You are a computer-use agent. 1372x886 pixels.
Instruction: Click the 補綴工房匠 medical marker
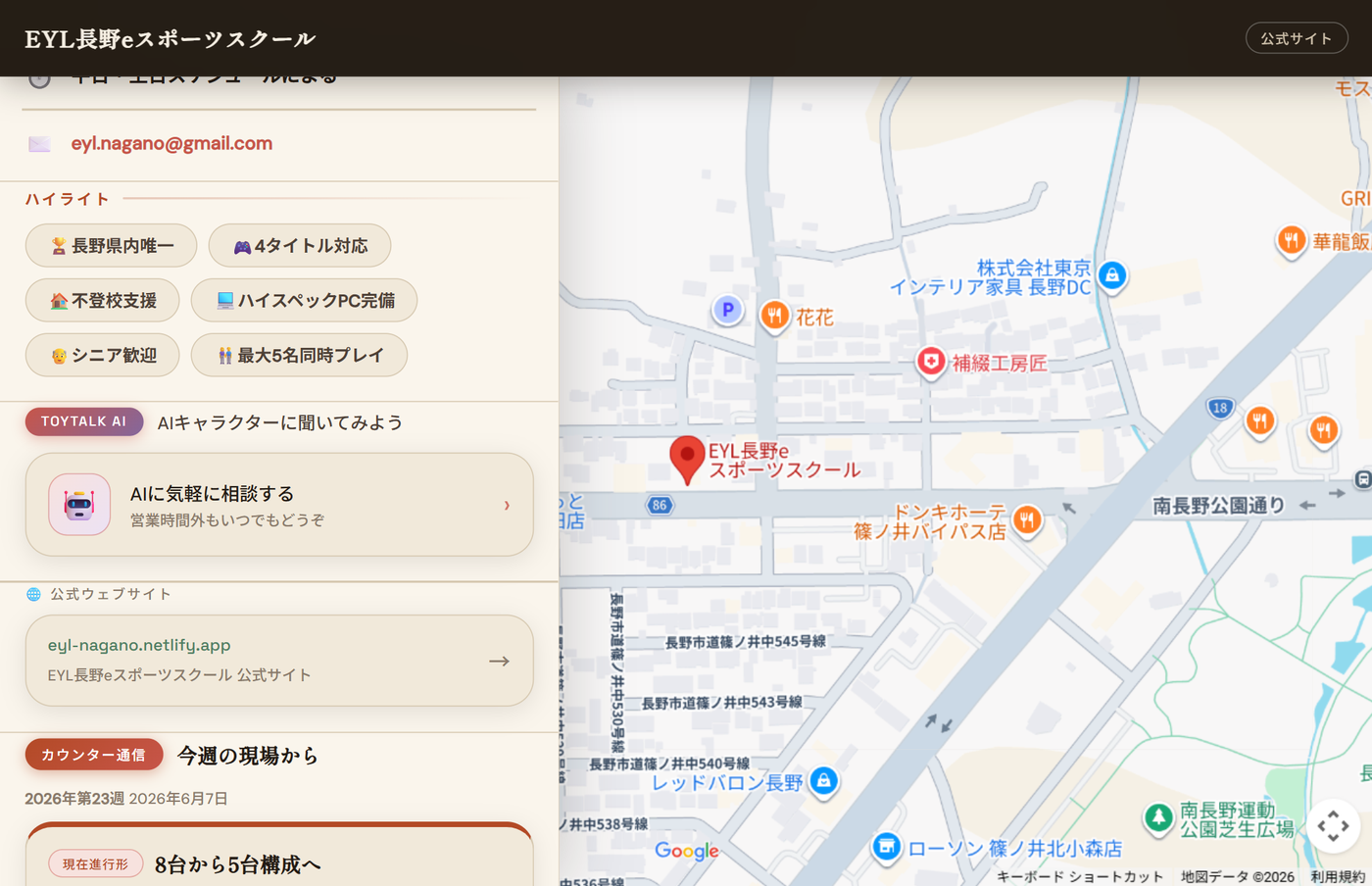coord(930,362)
